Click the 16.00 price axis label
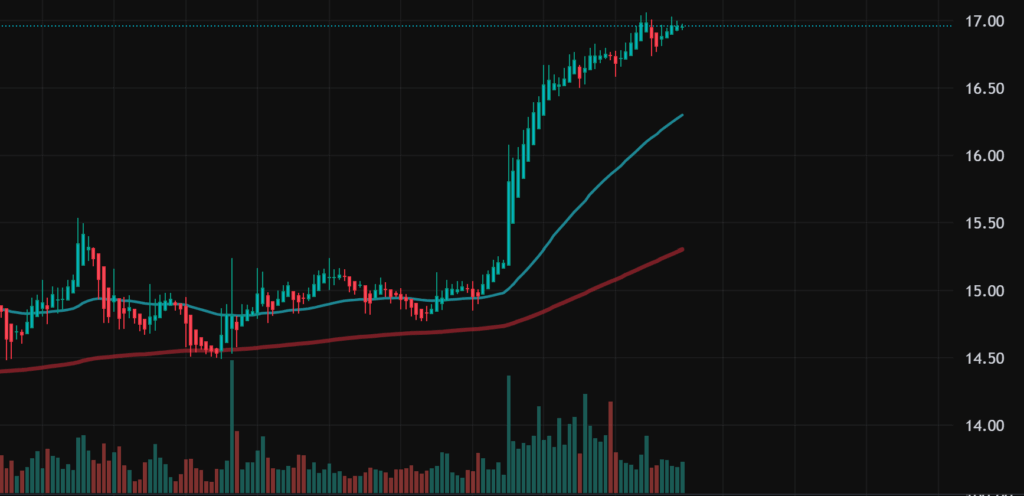The width and height of the screenshot is (1024, 496). [x=982, y=156]
